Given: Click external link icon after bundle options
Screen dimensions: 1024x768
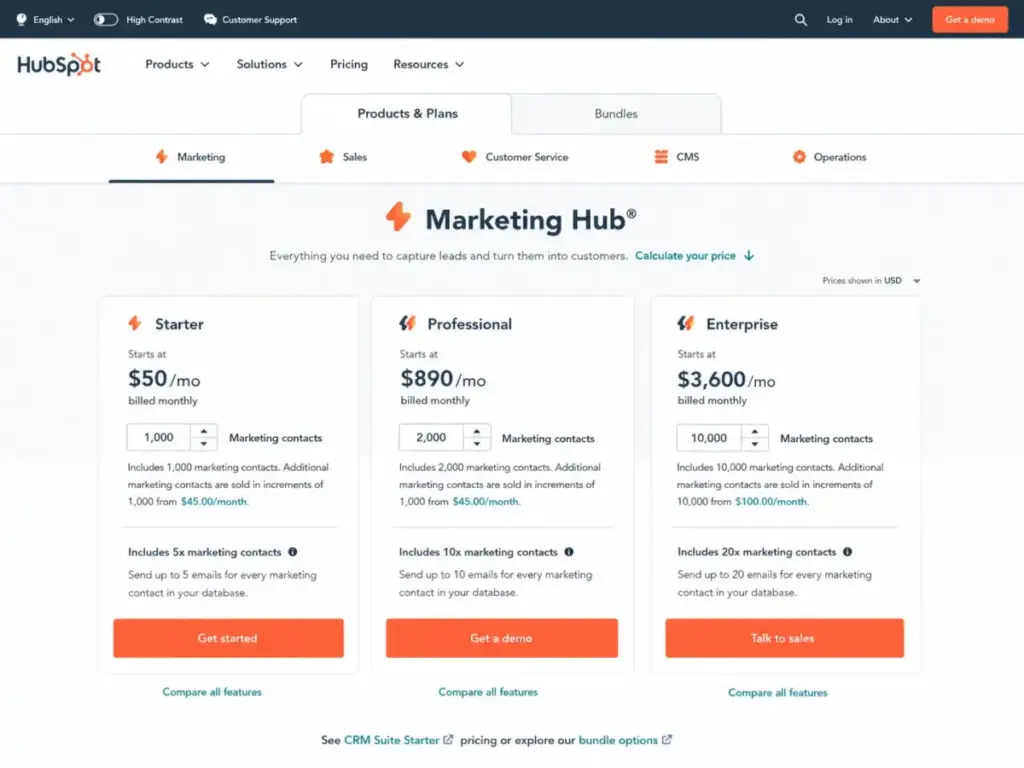Looking at the screenshot, I should click(667, 740).
